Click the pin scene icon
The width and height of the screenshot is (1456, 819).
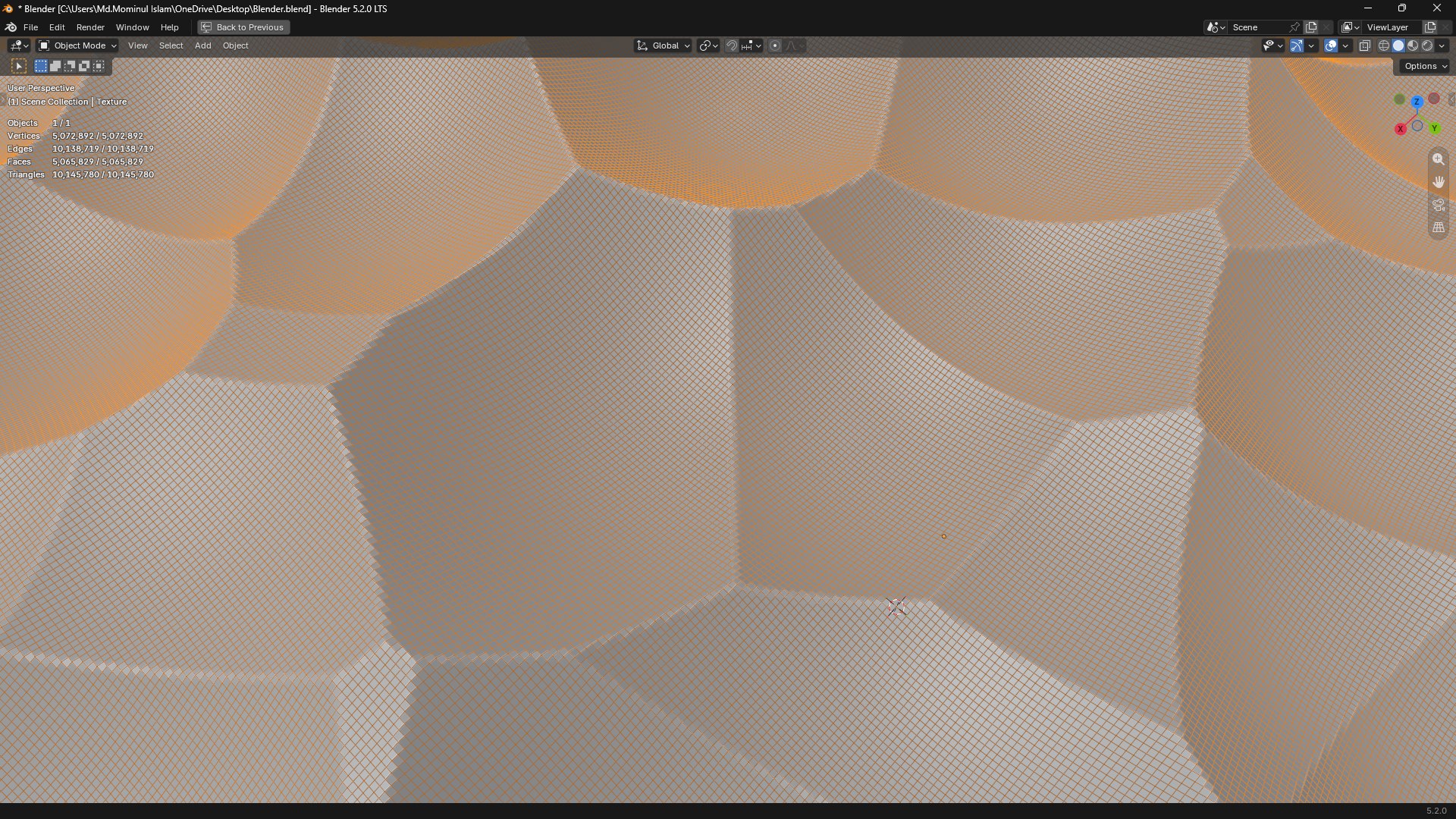click(1294, 27)
